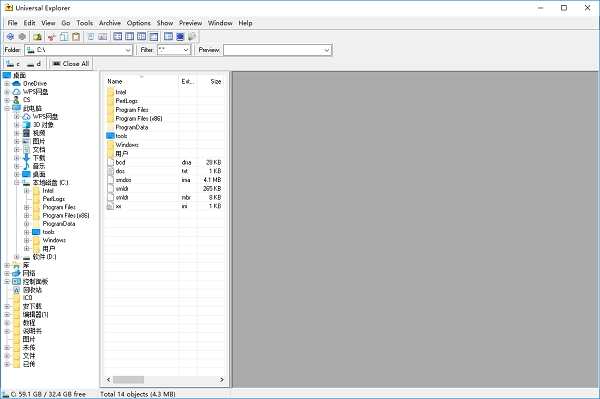Select ProgramData in the folder tree
The image size is (600, 399).
[59, 224]
